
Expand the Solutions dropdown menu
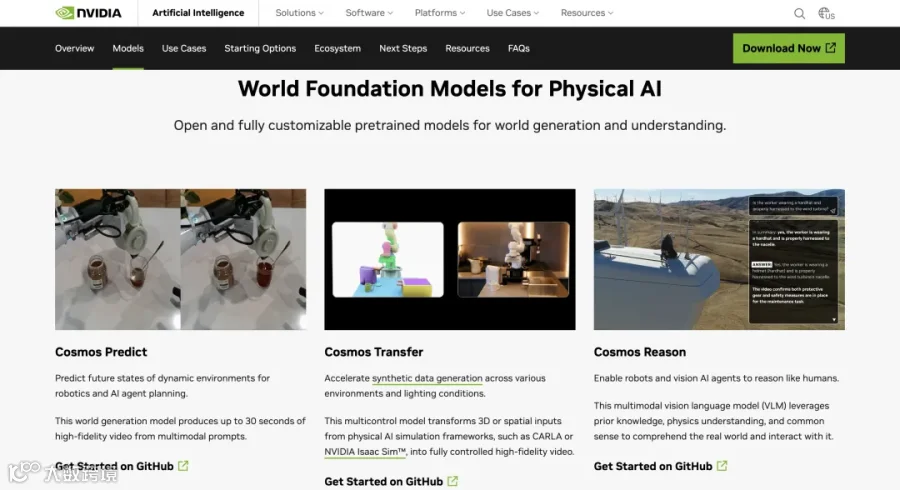click(299, 13)
